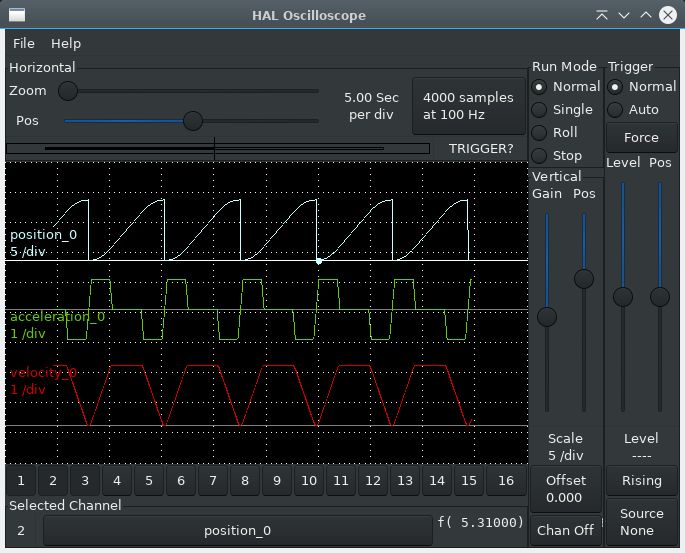Select channel 3 button
The width and height of the screenshot is (685, 553).
[85, 480]
